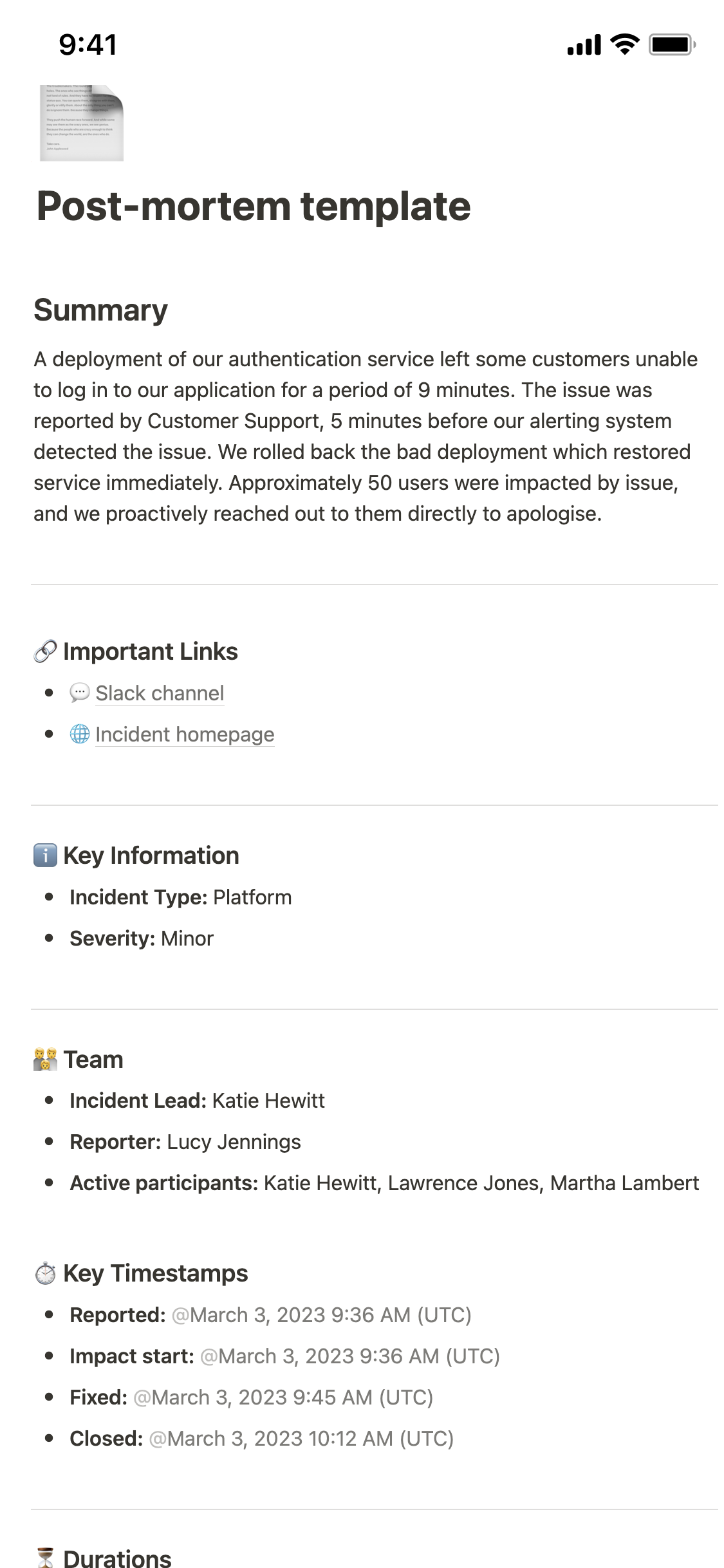Screen dimensions: 724x1568
Task: Click the stopwatch icon by Key Timestamps
Action: (x=45, y=1273)
